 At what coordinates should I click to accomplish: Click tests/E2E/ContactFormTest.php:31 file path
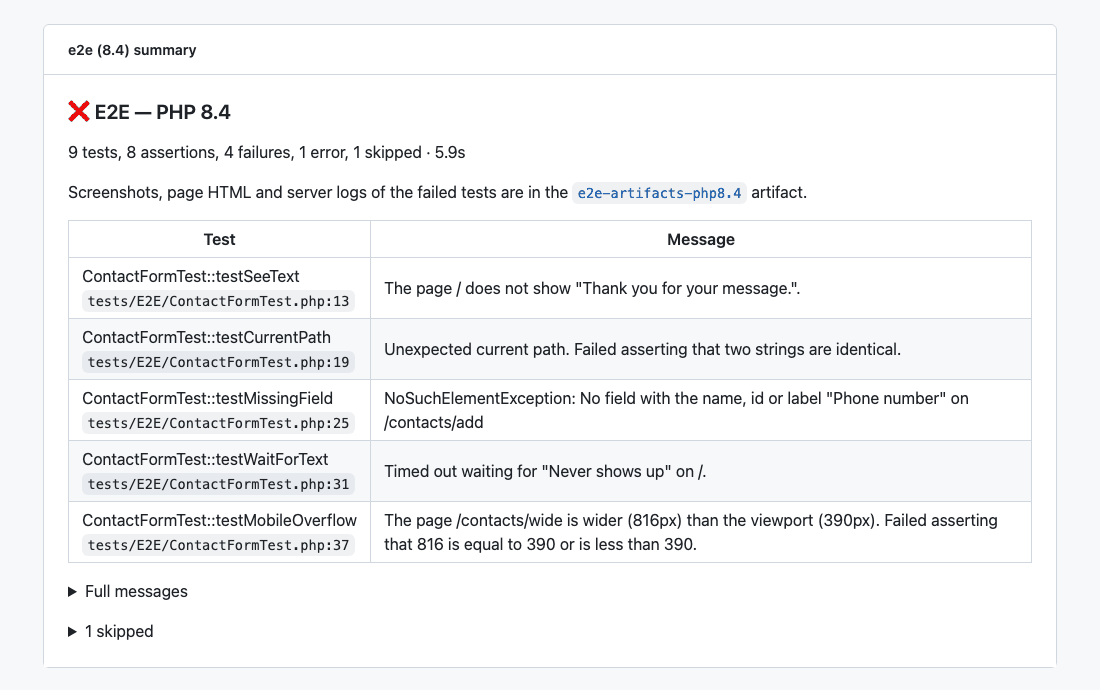[218, 484]
